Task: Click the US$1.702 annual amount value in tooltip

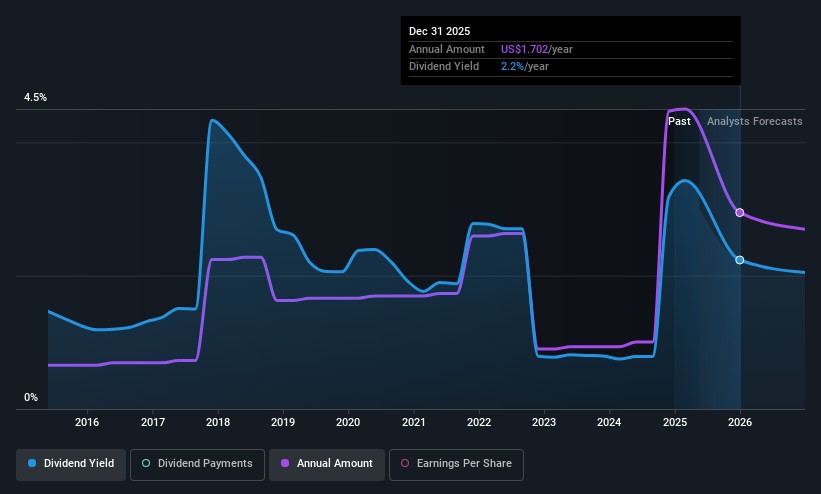Action: [524, 49]
